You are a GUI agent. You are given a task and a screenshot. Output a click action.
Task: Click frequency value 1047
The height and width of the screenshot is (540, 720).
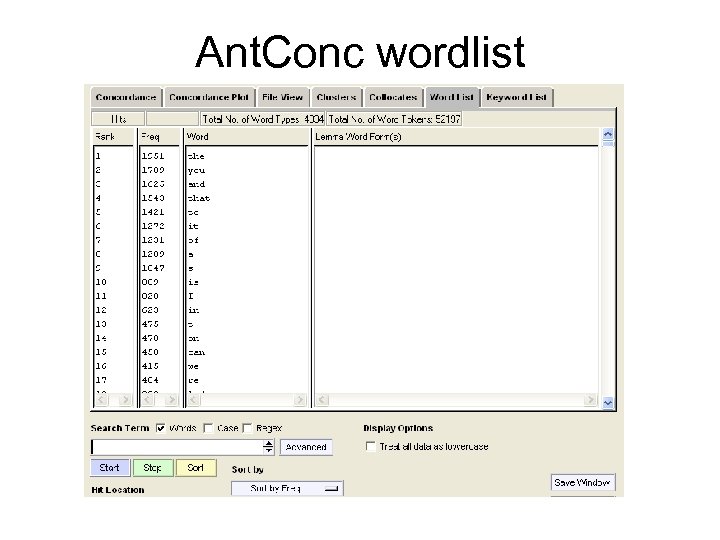point(153,268)
